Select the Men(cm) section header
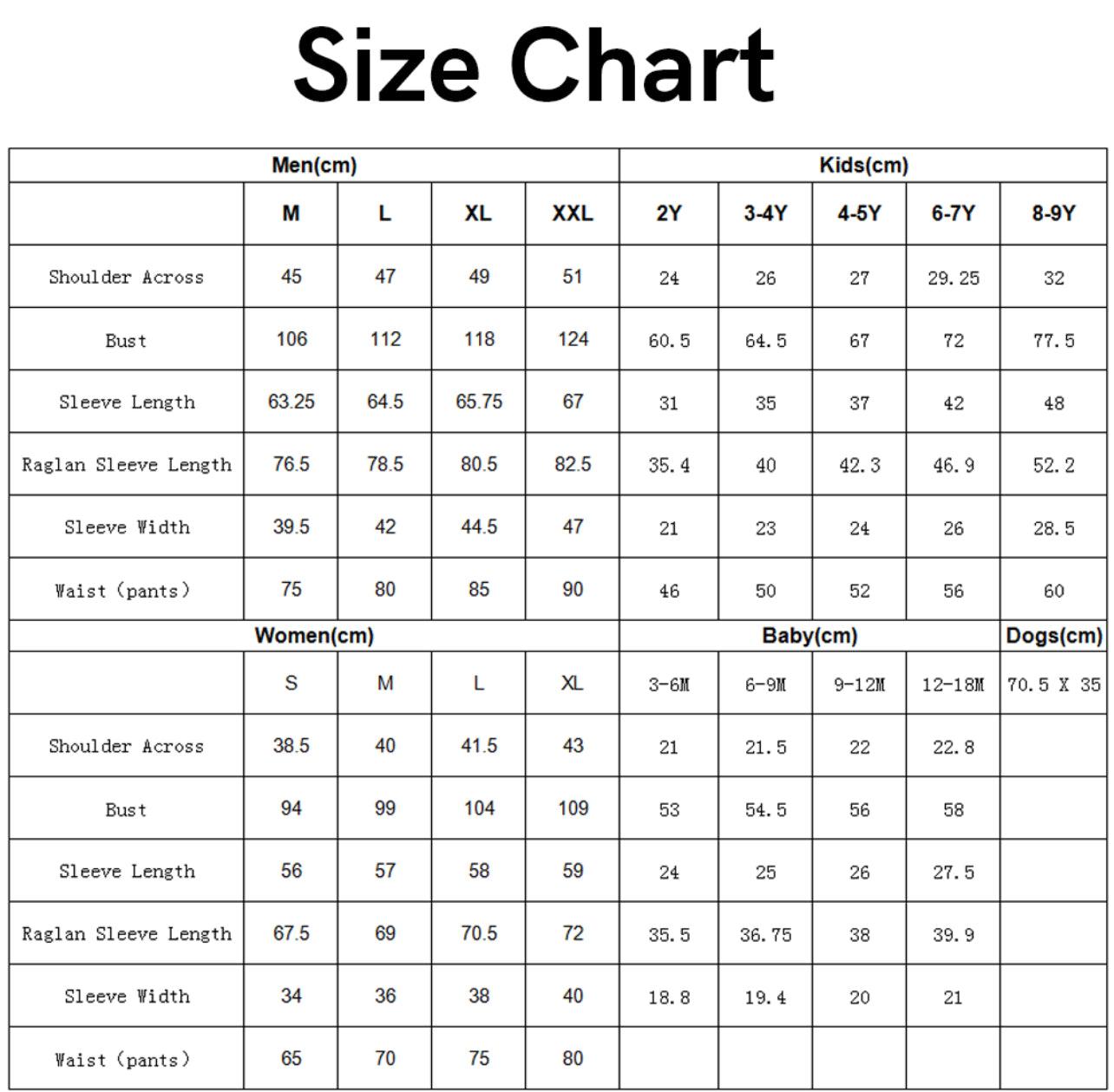This screenshot has height=1092, width=1114. pyautogui.click(x=314, y=165)
